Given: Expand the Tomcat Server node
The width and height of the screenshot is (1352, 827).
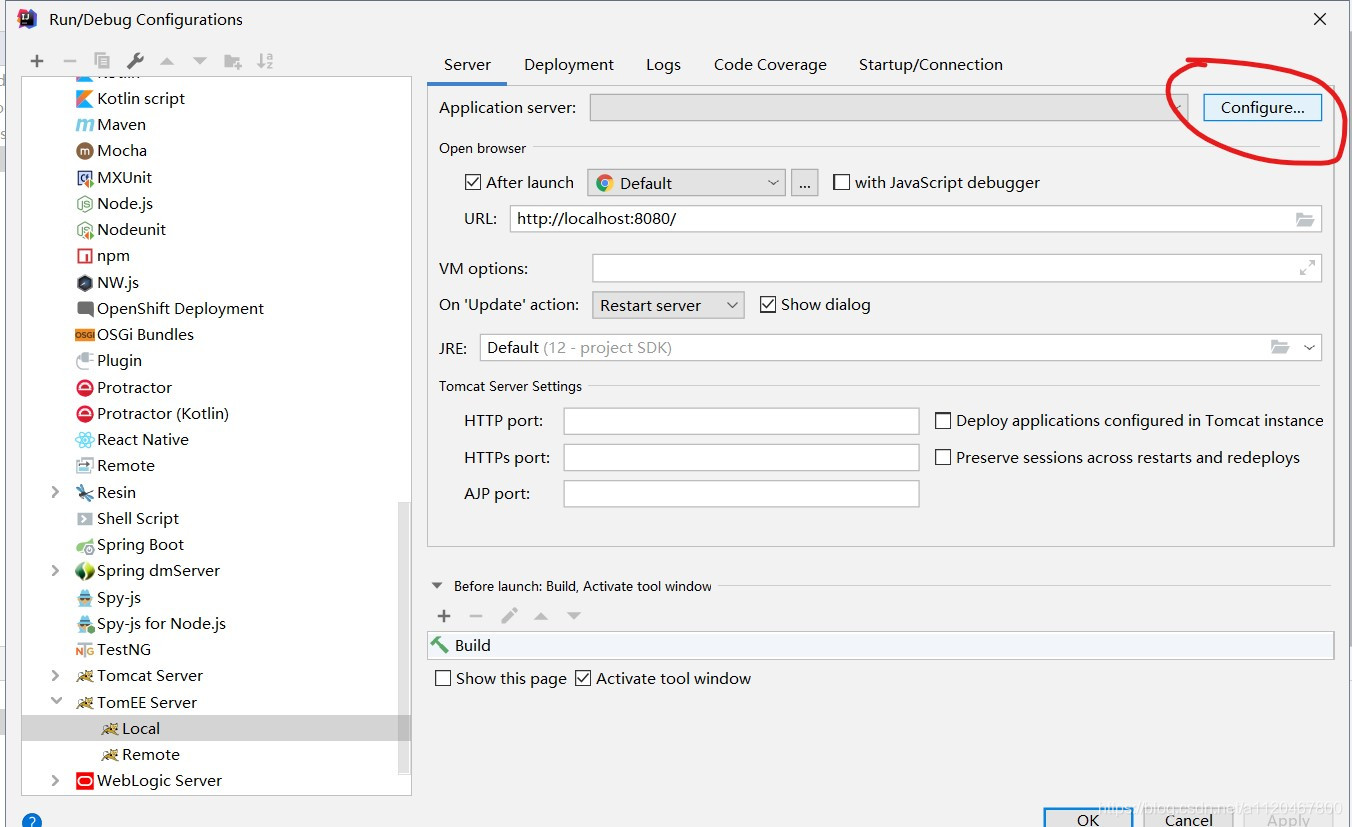Looking at the screenshot, I should [56, 675].
